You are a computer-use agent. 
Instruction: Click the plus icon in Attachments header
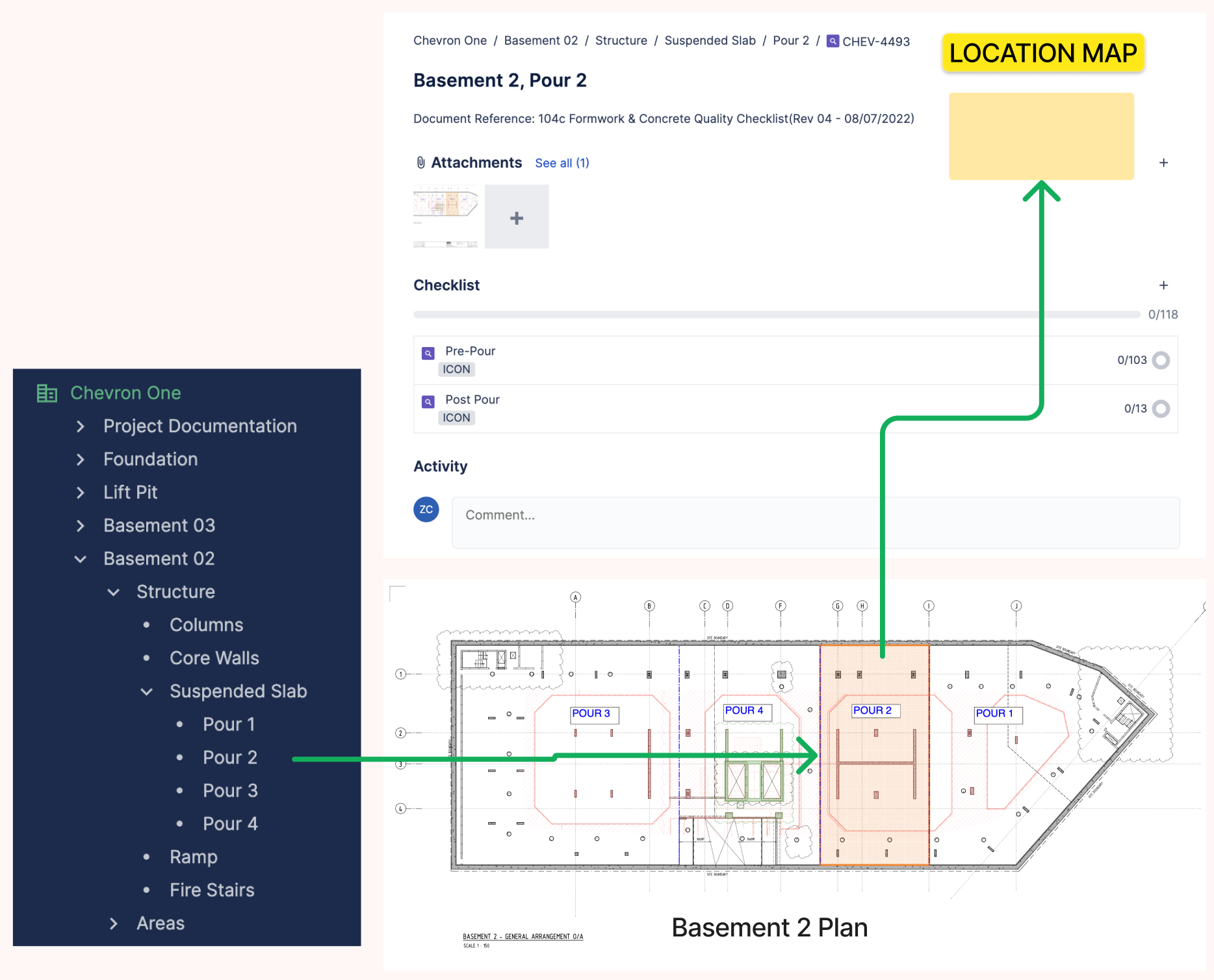coord(1163,162)
